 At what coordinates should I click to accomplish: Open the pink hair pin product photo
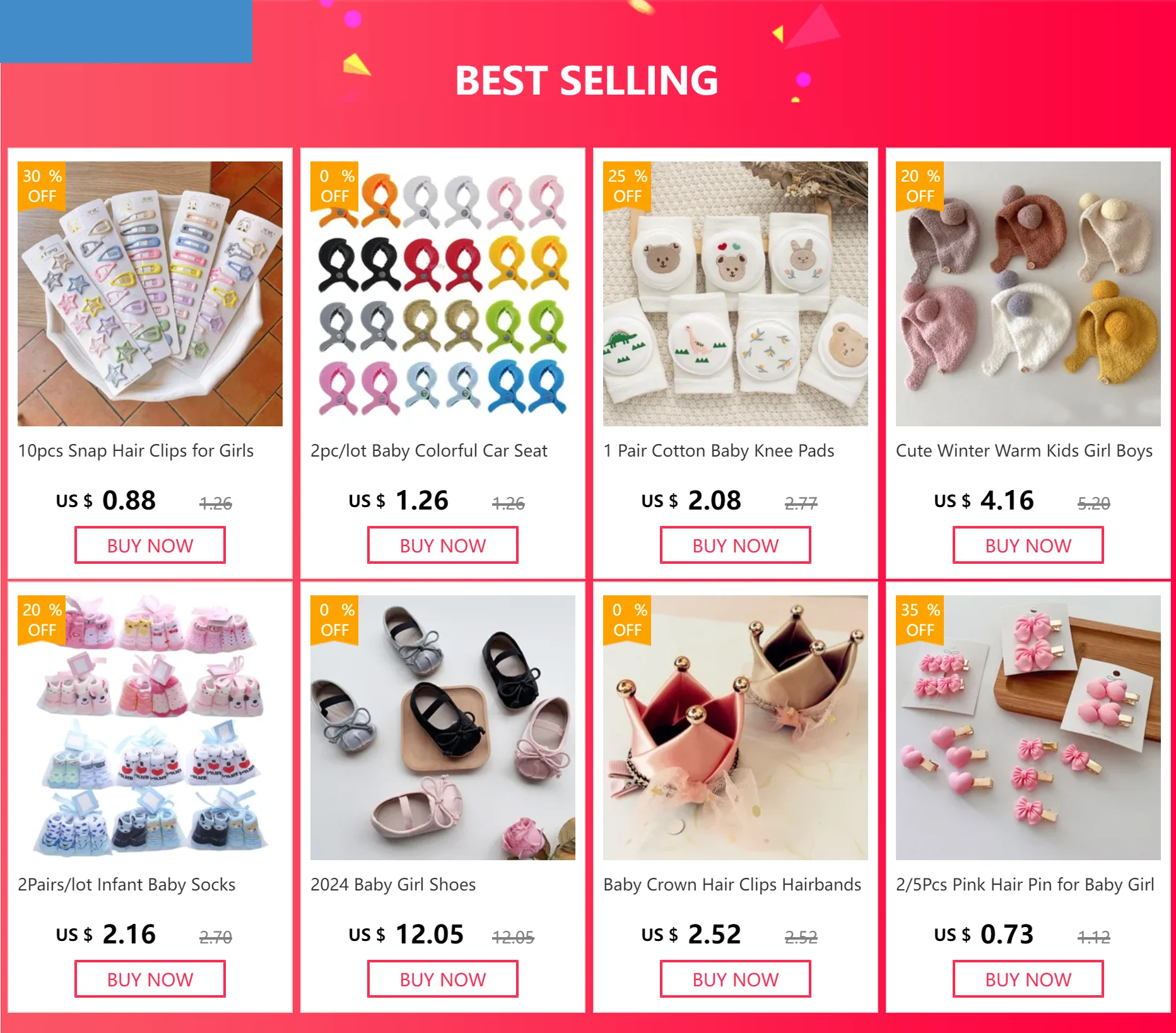coord(1028,728)
